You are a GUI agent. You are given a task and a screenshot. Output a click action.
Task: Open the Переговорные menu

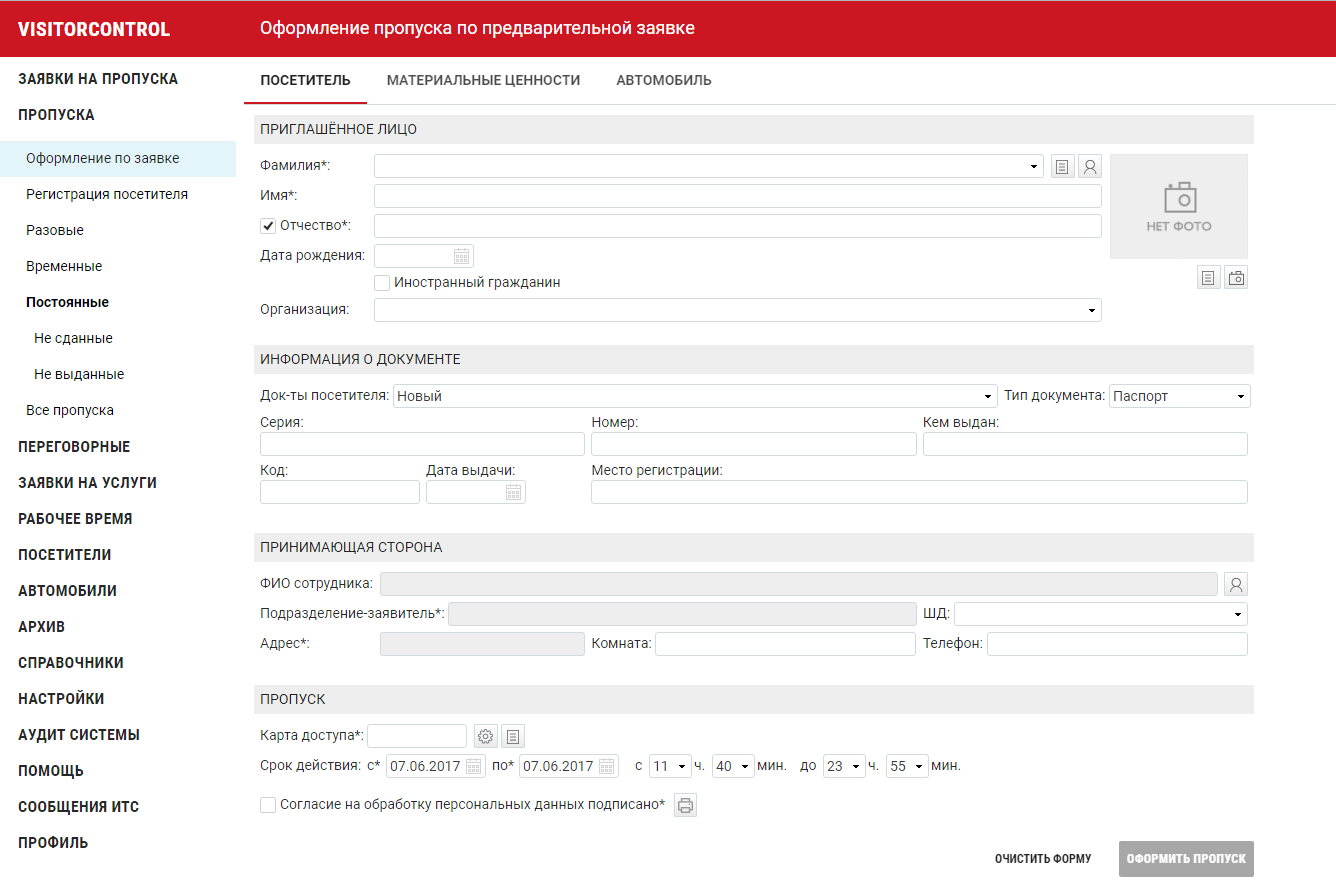74,447
